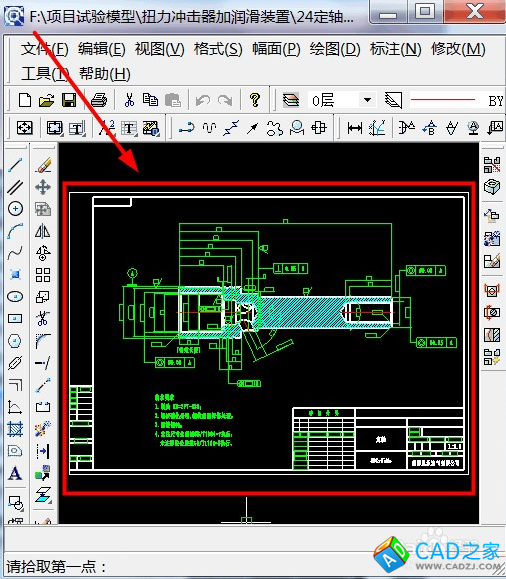The width and height of the screenshot is (506, 579).
Task: Choose the Text tool with letter A
Action: coord(15,473)
